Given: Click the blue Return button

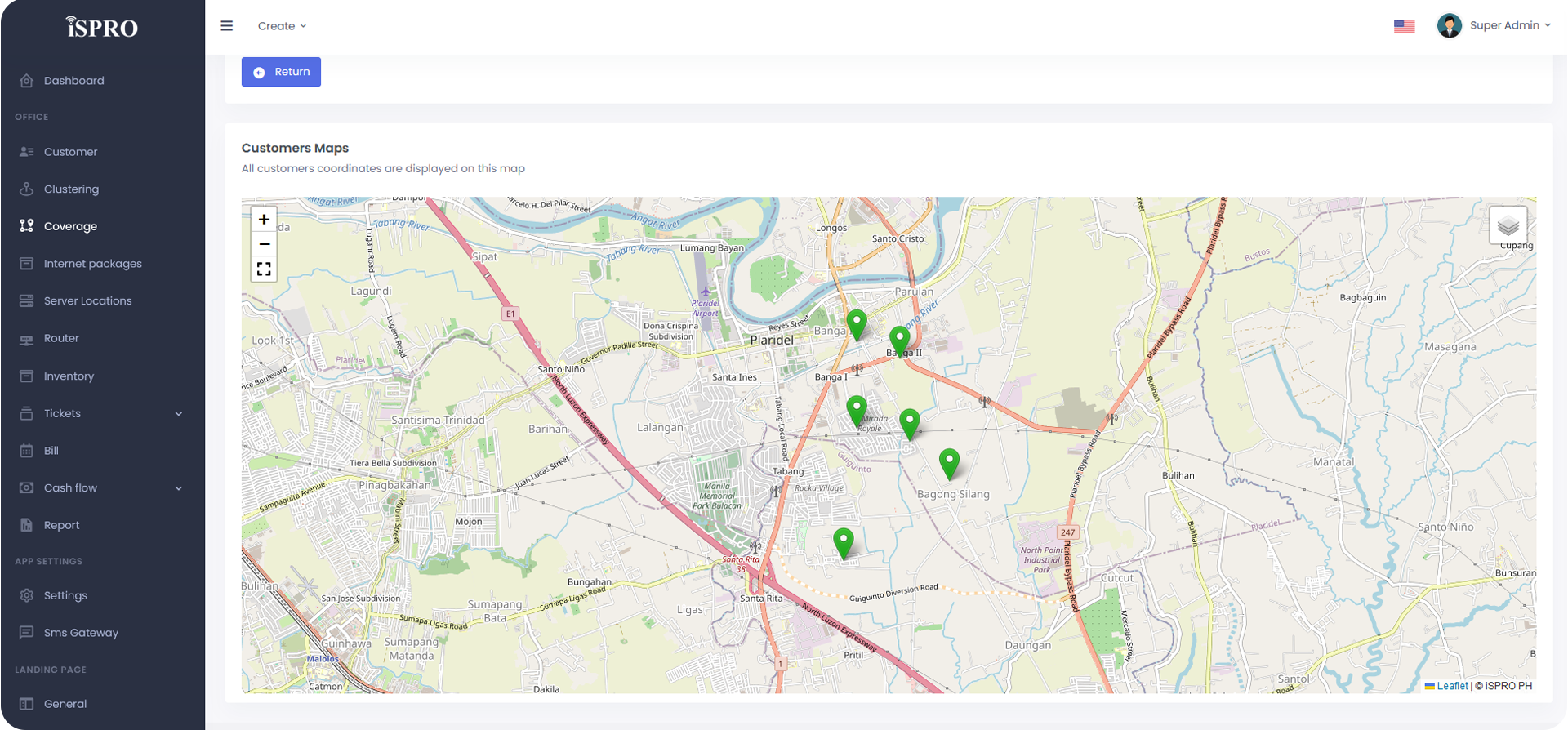Looking at the screenshot, I should pos(281,72).
